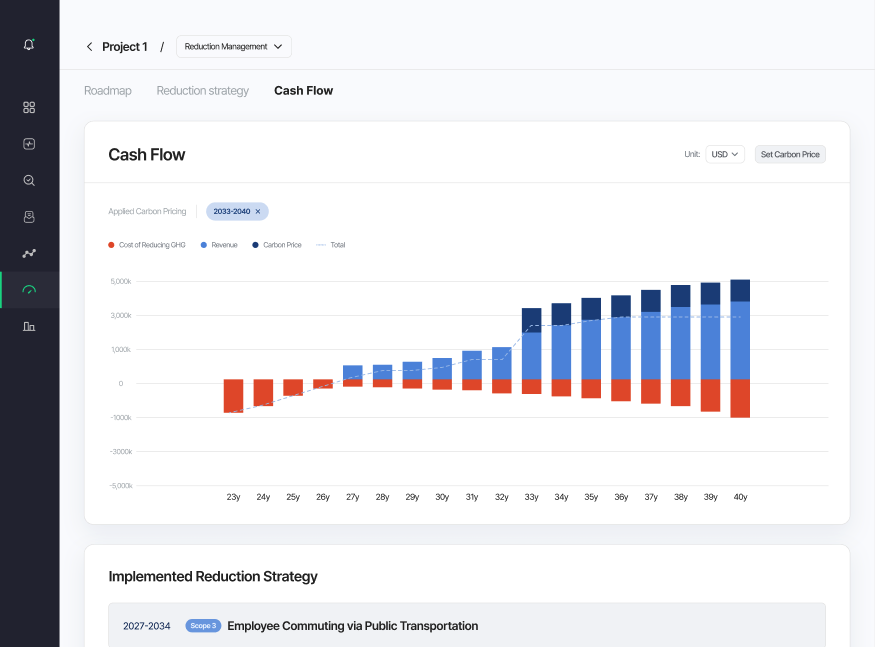Click the inbox document icon in sidebar
Viewport: 875px width, 647px height.
pos(29,217)
